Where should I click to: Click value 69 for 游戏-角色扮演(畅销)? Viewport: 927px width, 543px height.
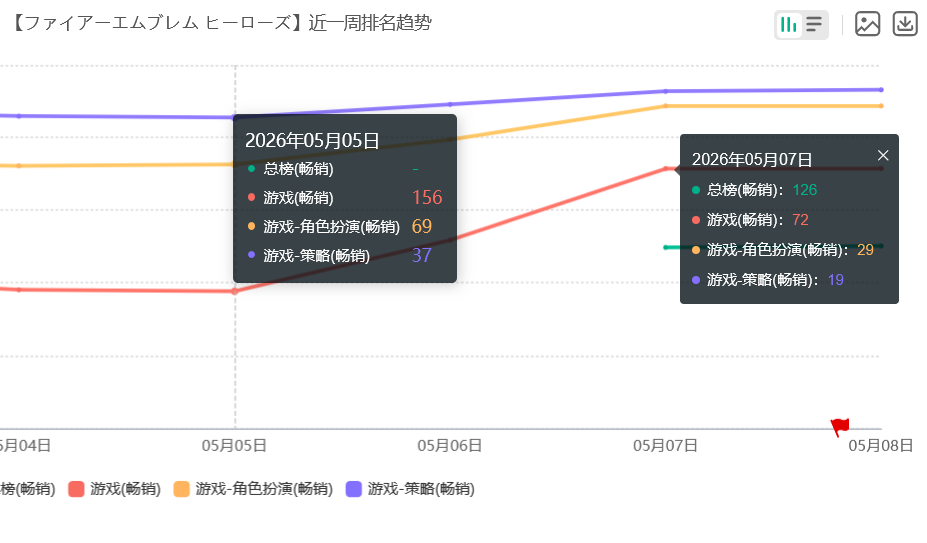click(x=422, y=226)
